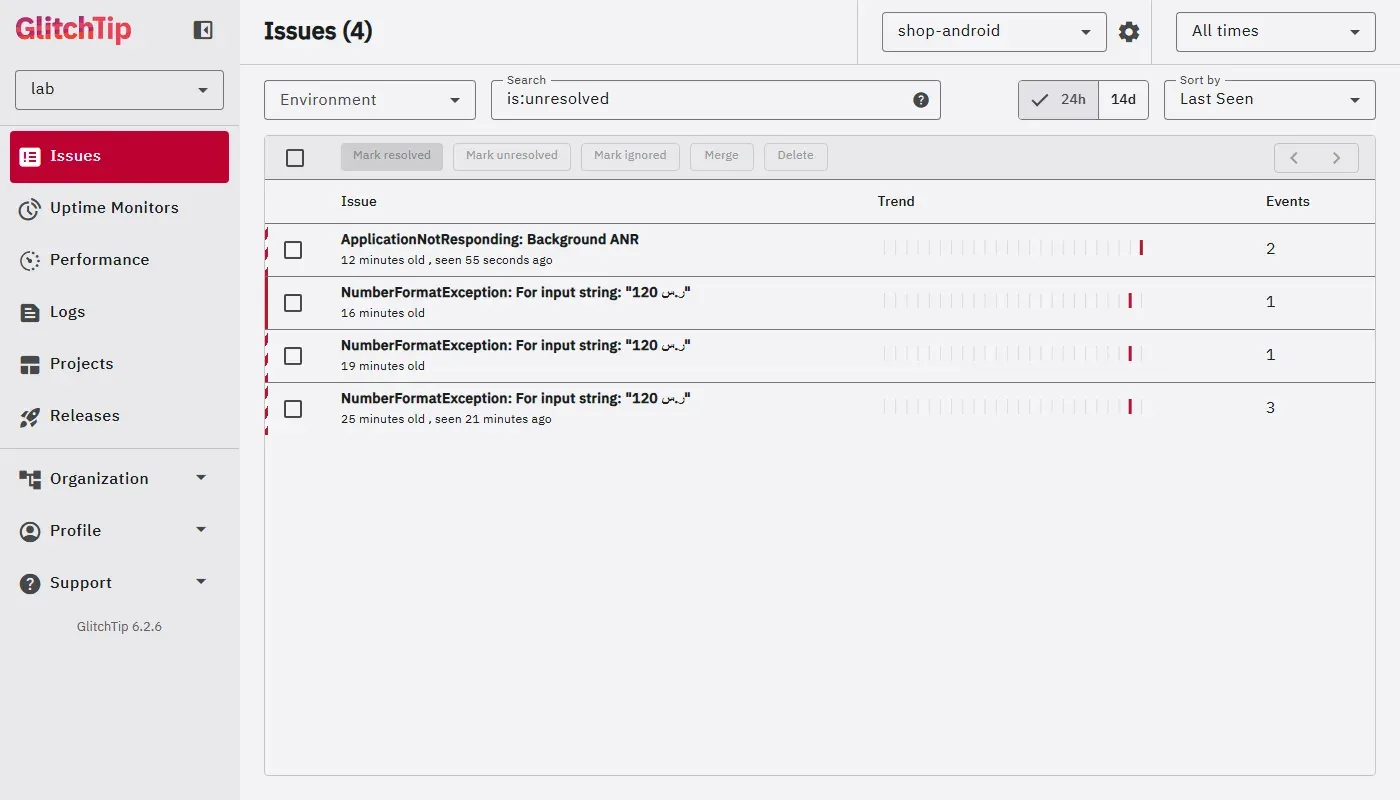Open the ApplicationNotResponding: Background ANR issue
This screenshot has width=1400, height=800.
(490, 240)
